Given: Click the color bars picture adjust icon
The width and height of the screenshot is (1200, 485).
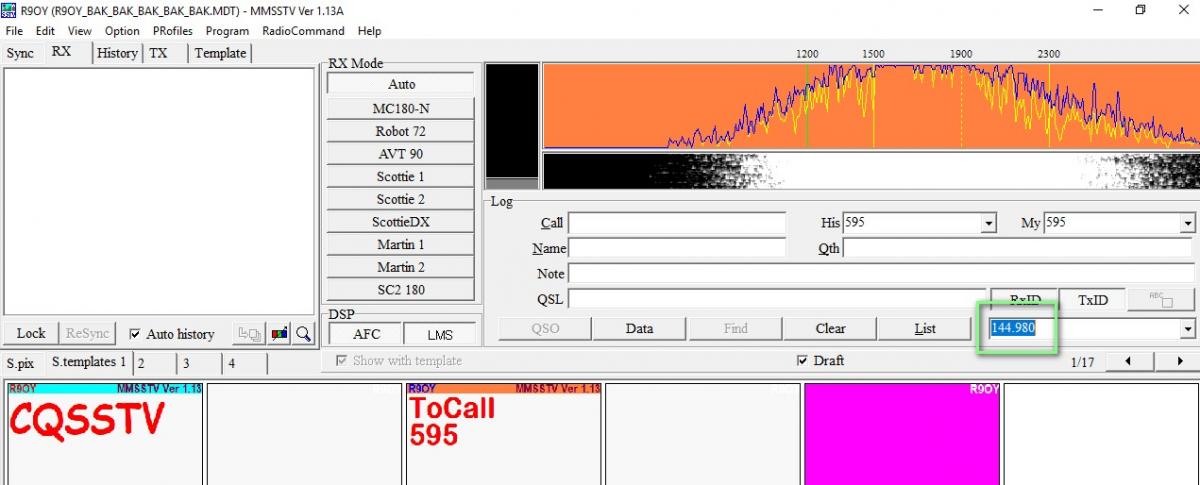Looking at the screenshot, I should 280,334.
